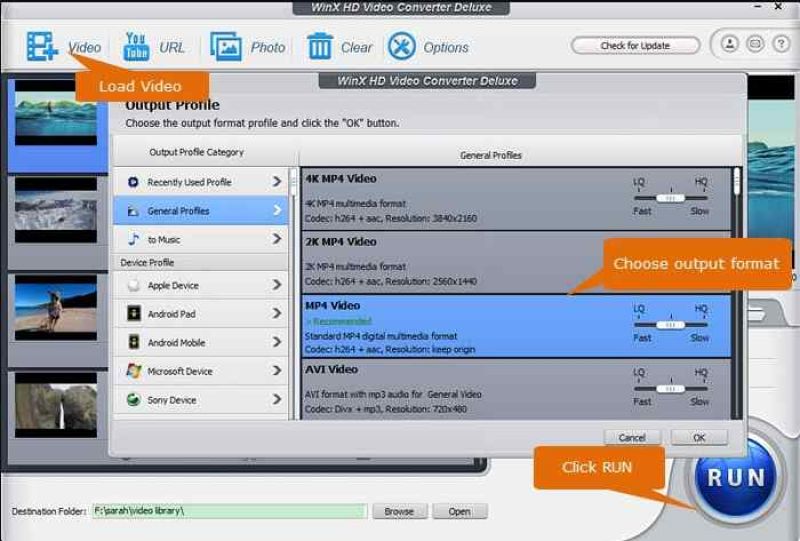This screenshot has width=800, height=541.
Task: Click the big blue RUN button
Action: (x=736, y=478)
